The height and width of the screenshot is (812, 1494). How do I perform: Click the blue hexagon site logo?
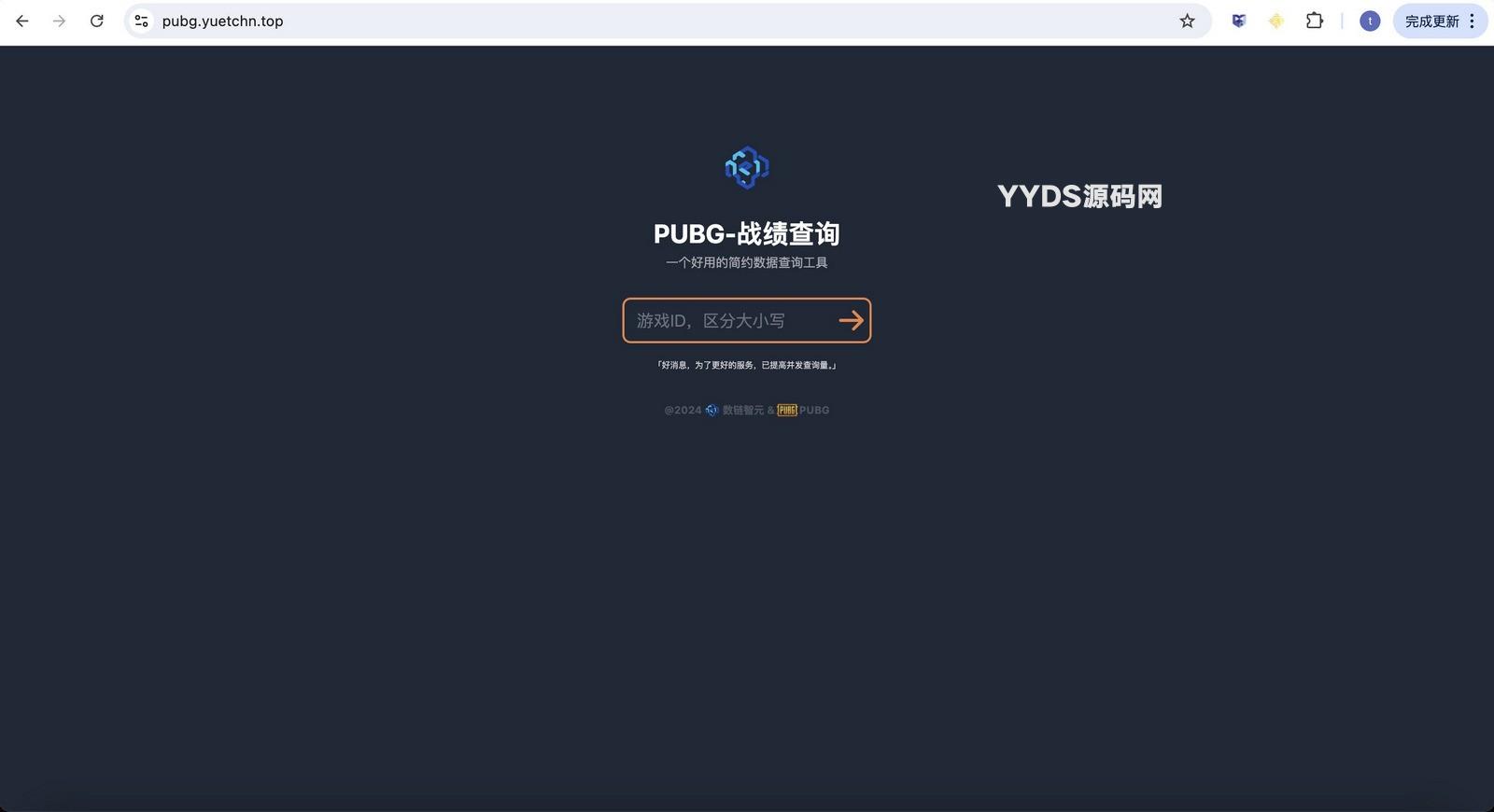pos(747,168)
